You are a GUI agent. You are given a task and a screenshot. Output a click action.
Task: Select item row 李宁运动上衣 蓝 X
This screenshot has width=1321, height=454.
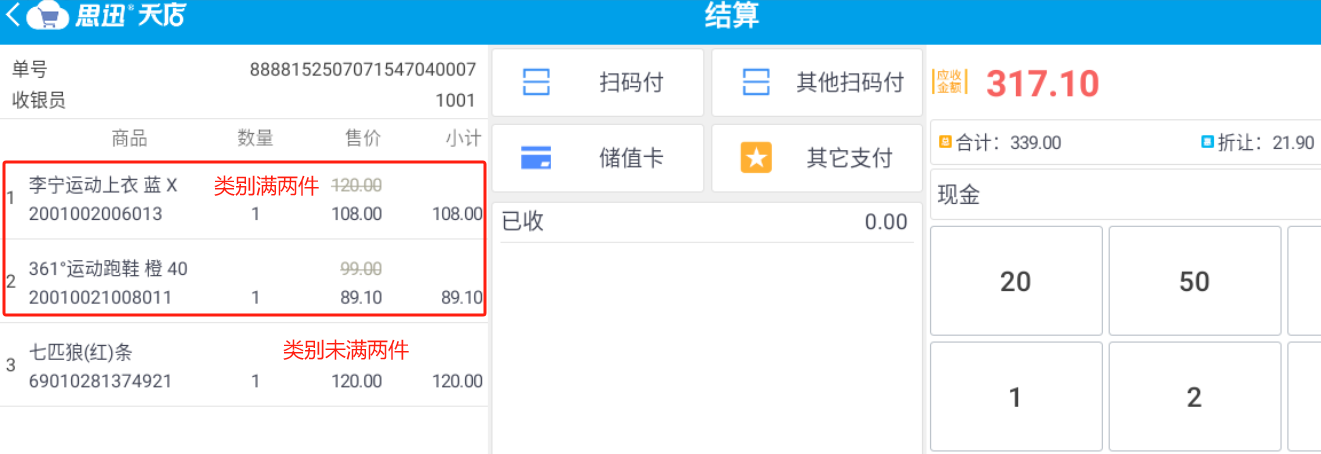245,199
